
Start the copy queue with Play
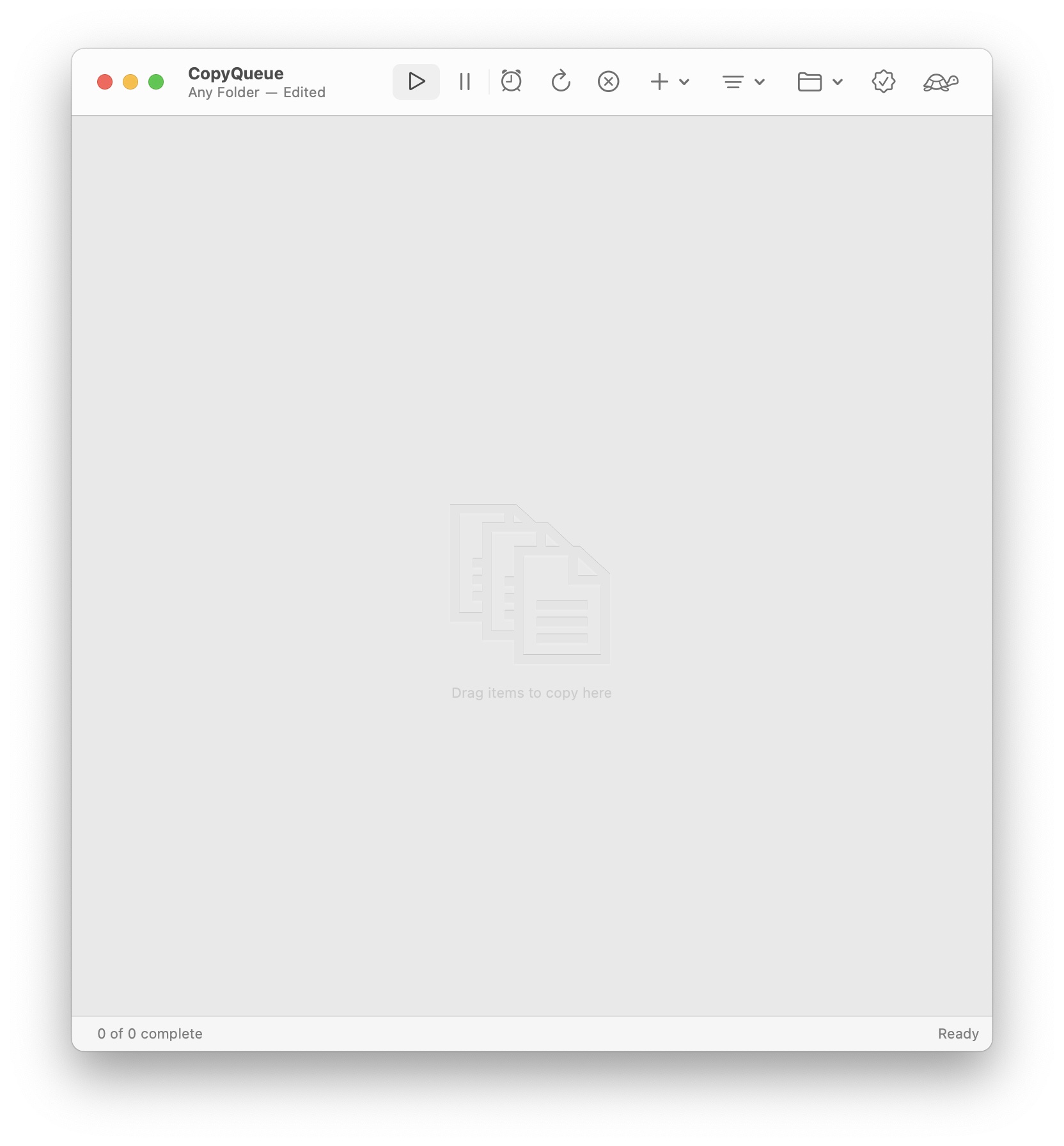pos(416,82)
